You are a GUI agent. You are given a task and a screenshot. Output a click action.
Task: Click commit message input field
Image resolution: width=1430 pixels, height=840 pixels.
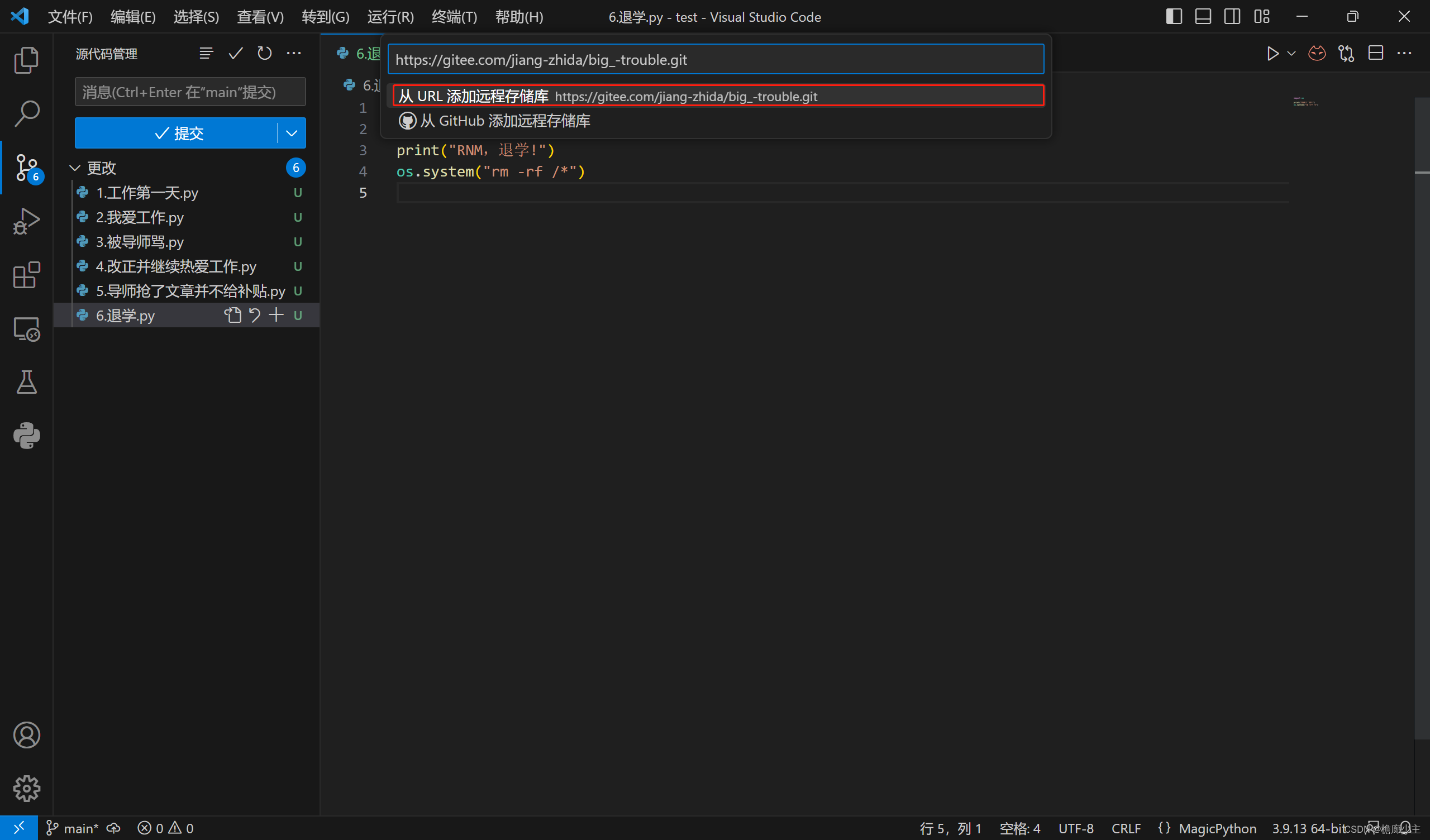(190, 92)
